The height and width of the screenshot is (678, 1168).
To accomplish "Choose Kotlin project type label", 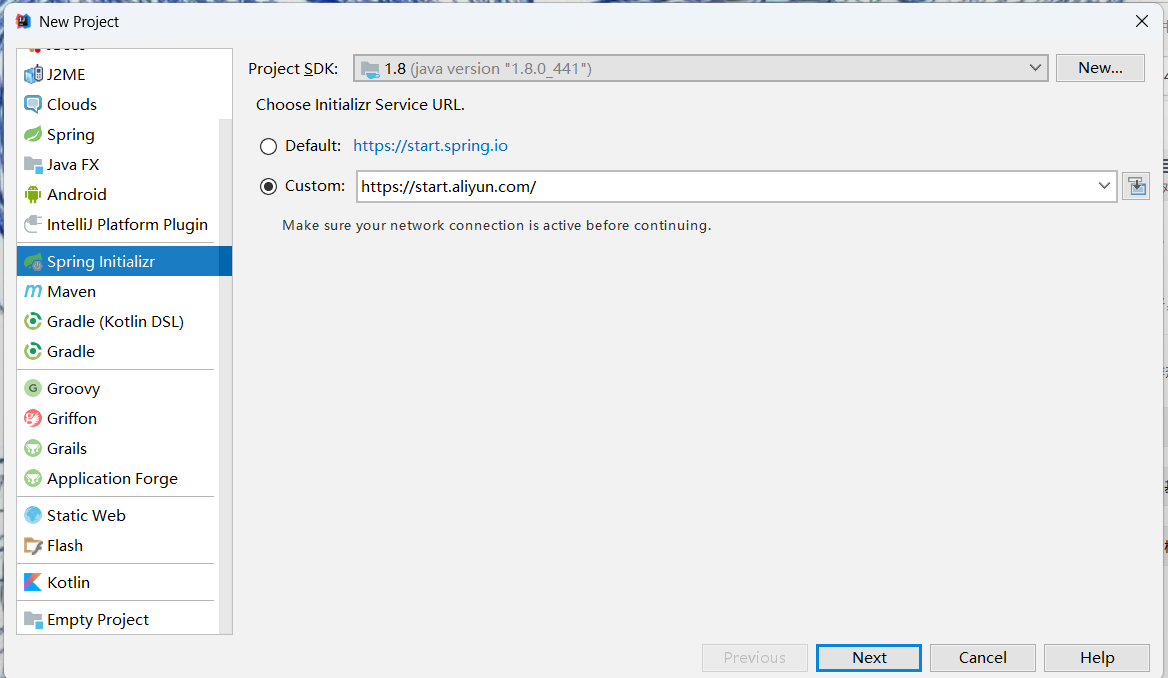I will (x=69, y=583).
